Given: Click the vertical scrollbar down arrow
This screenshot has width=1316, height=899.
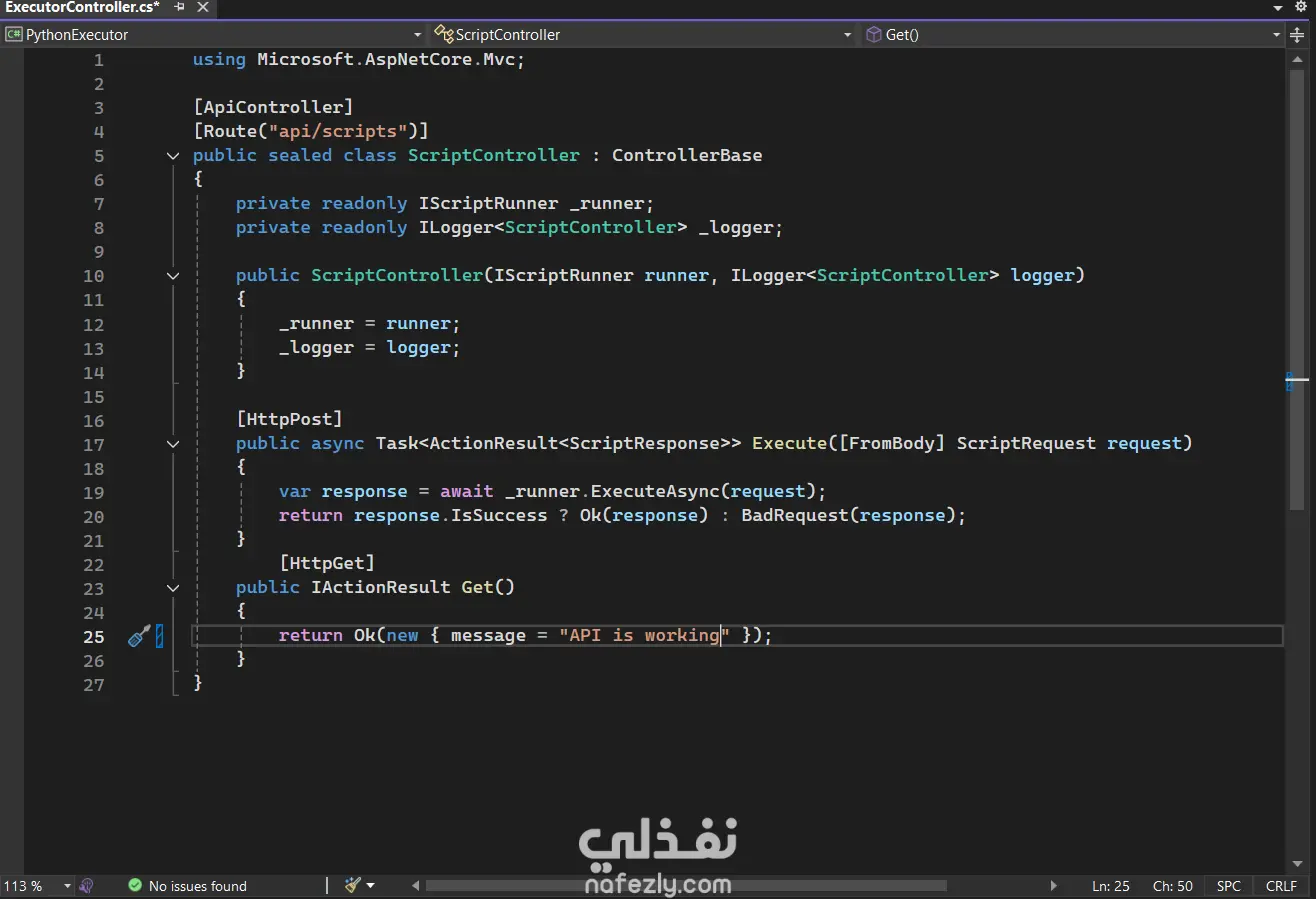Looking at the screenshot, I should click(x=1298, y=864).
